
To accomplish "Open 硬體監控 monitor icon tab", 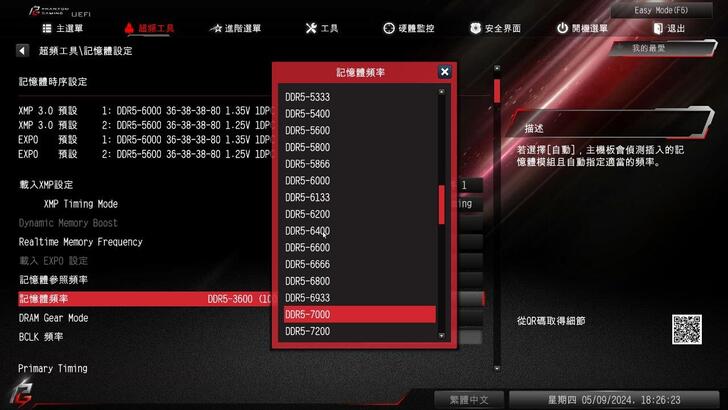I will coord(389,28).
